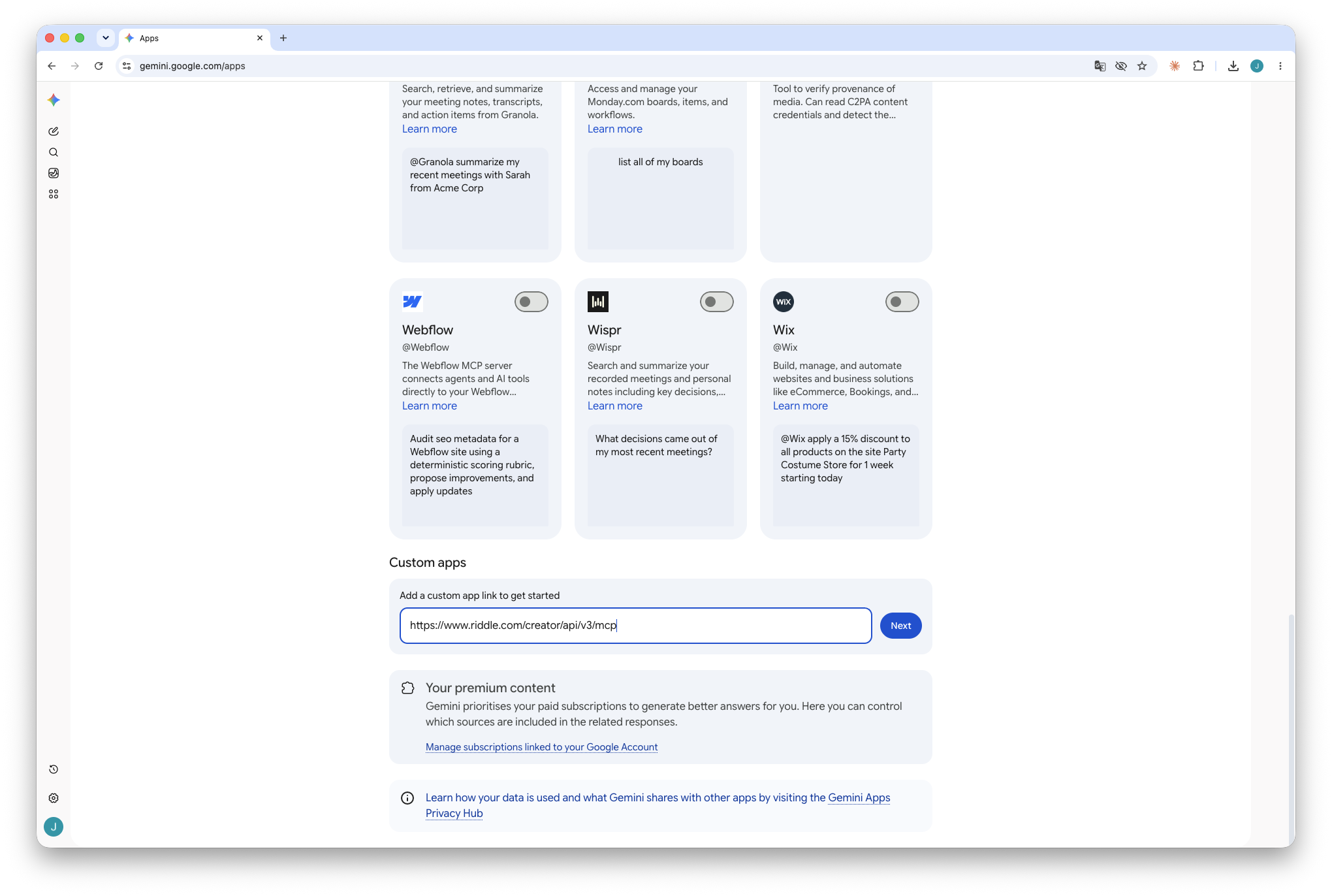Image resolution: width=1332 pixels, height=896 pixels.
Task: Click the Chrome profile avatar
Action: coord(1257,66)
